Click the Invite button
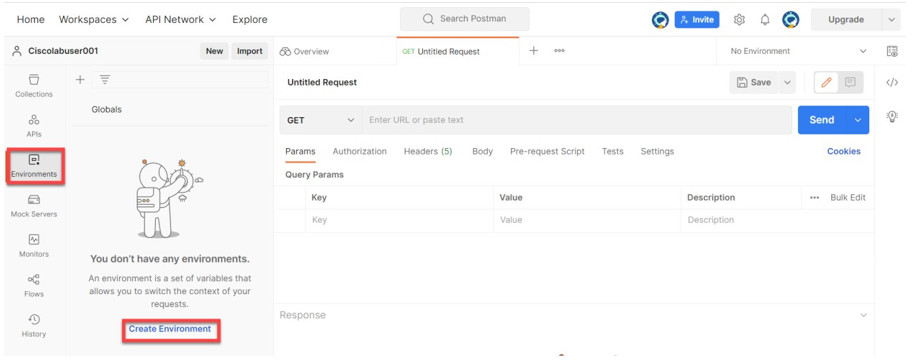The image size is (912, 360). pos(697,19)
